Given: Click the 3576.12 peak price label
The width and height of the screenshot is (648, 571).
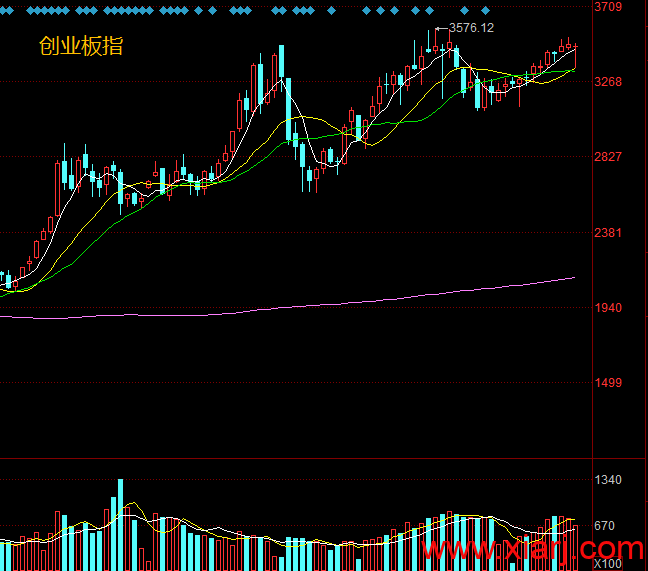Looking at the screenshot, I should tap(471, 28).
